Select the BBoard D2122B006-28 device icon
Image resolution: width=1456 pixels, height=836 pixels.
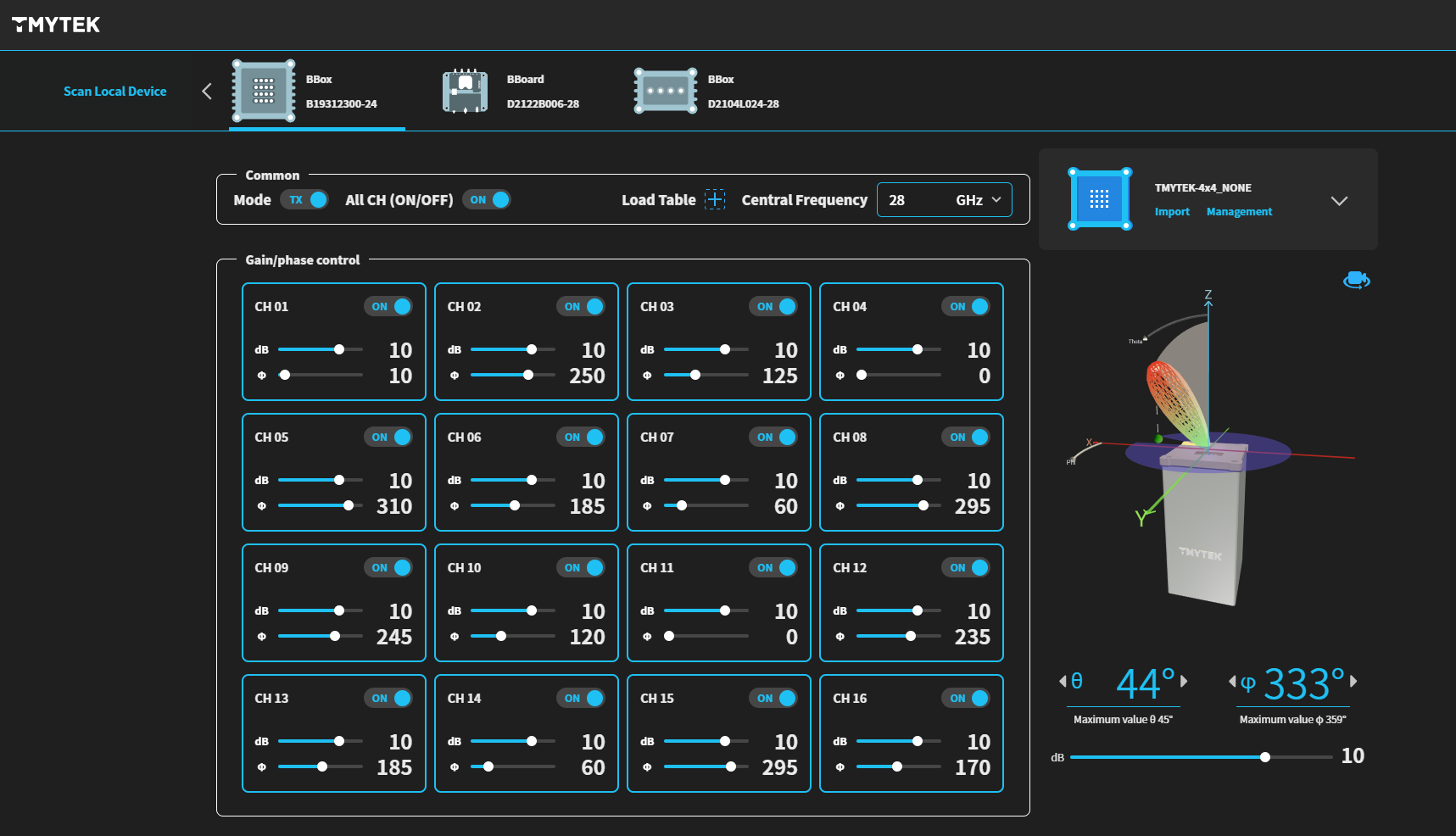tap(465, 91)
